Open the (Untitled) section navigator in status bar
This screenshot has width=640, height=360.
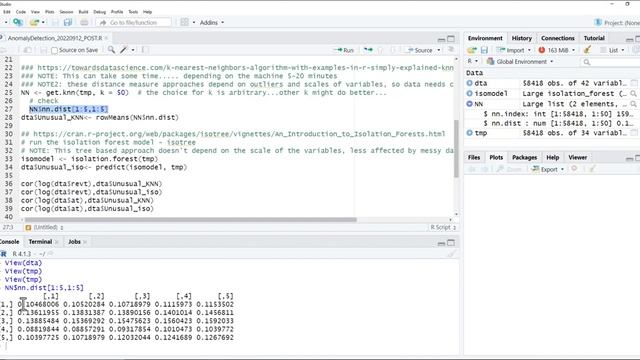pyautogui.click(x=45, y=227)
